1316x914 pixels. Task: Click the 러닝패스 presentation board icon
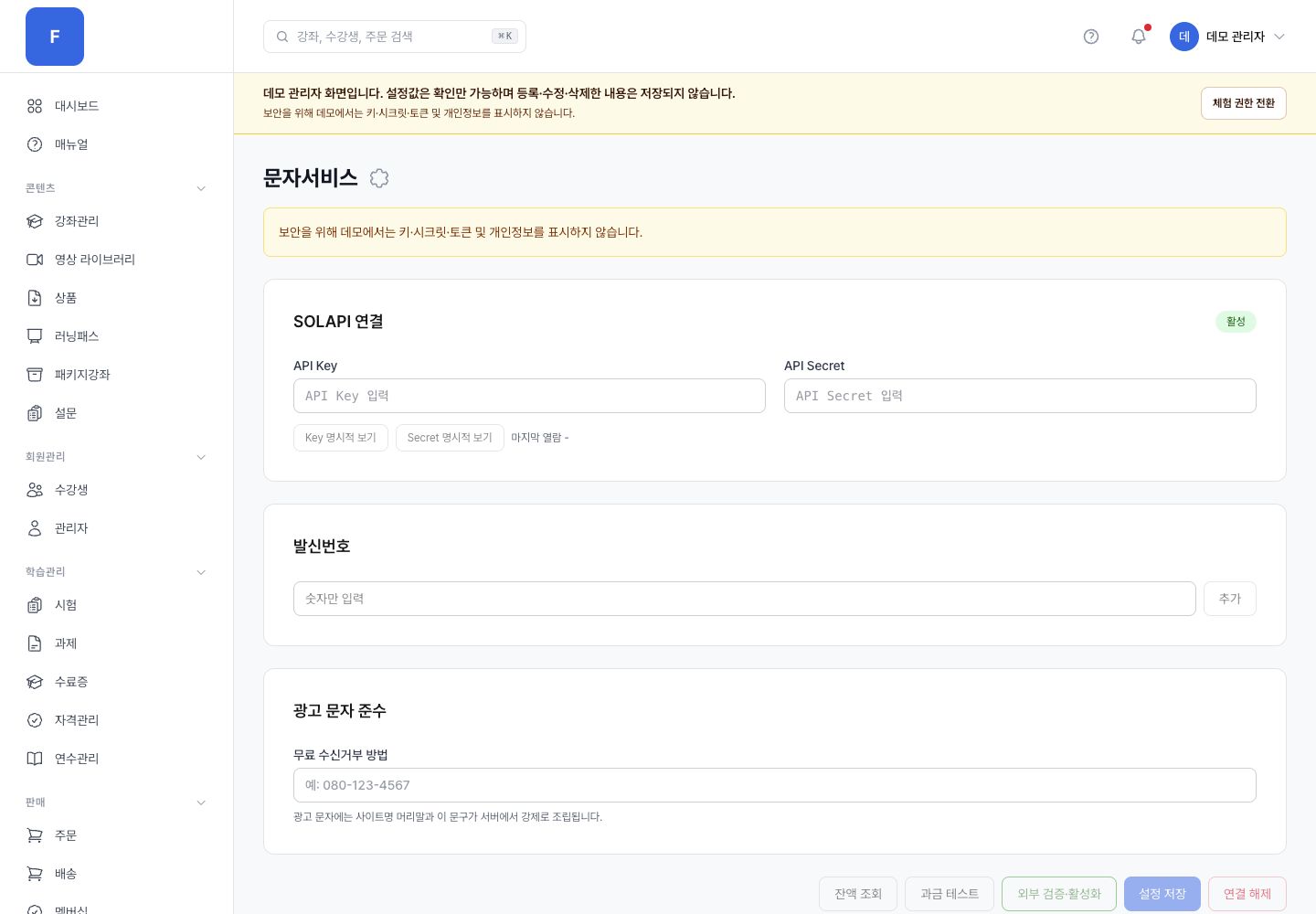click(35, 336)
